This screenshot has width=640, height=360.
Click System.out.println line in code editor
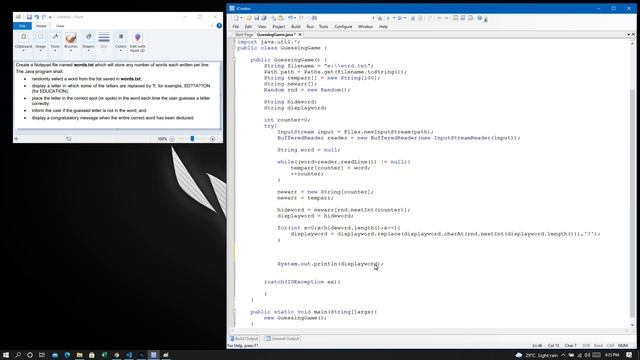tap(330, 264)
